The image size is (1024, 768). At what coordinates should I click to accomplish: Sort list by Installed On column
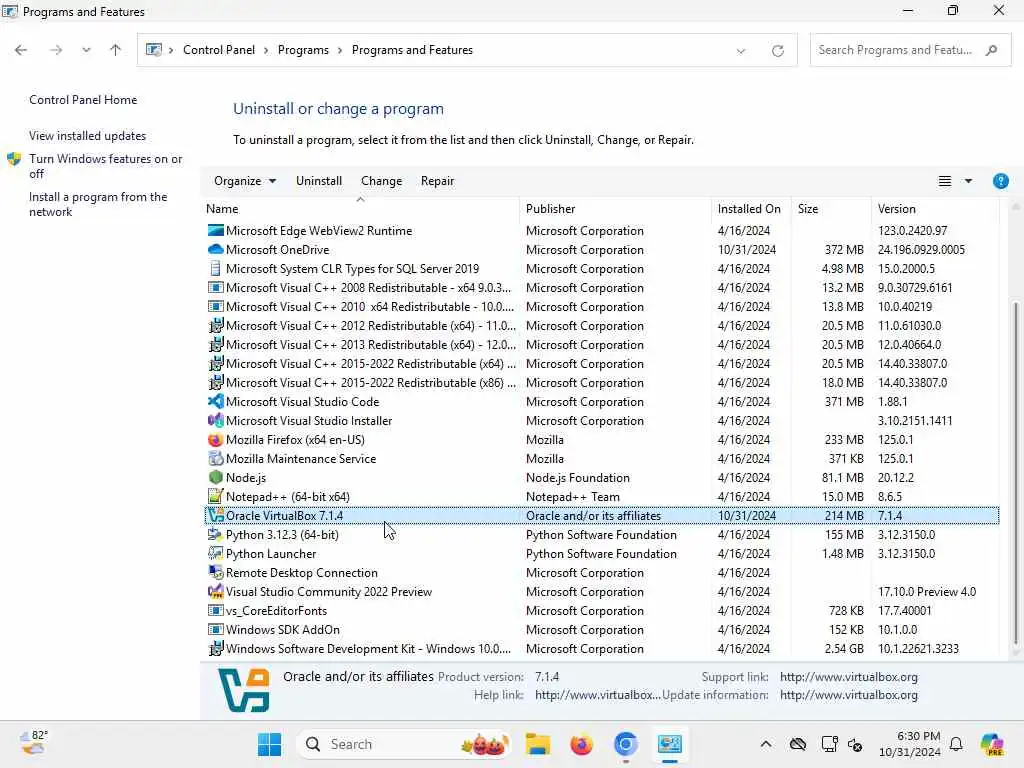coord(751,209)
